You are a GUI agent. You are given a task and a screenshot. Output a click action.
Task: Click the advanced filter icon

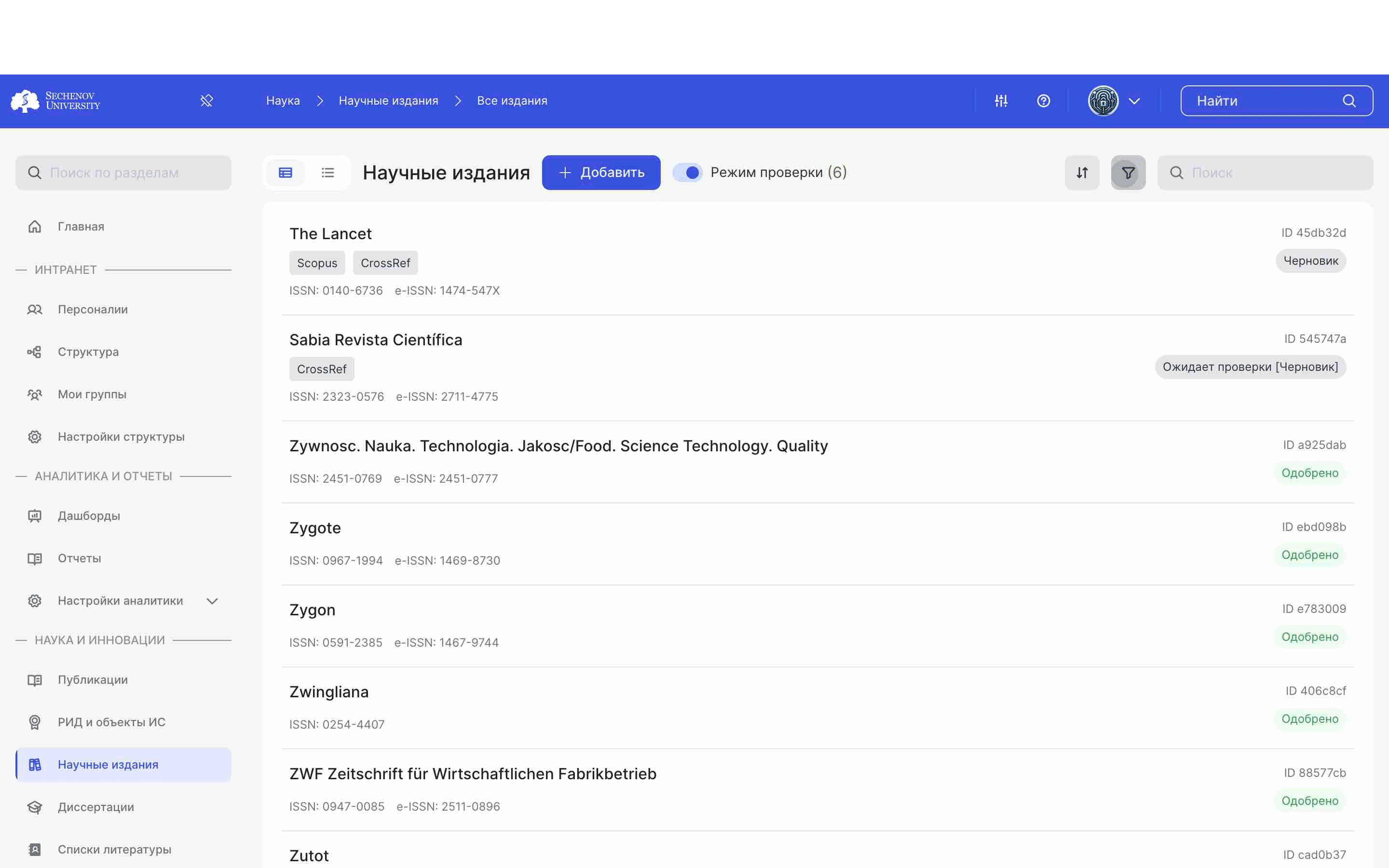coord(1128,172)
